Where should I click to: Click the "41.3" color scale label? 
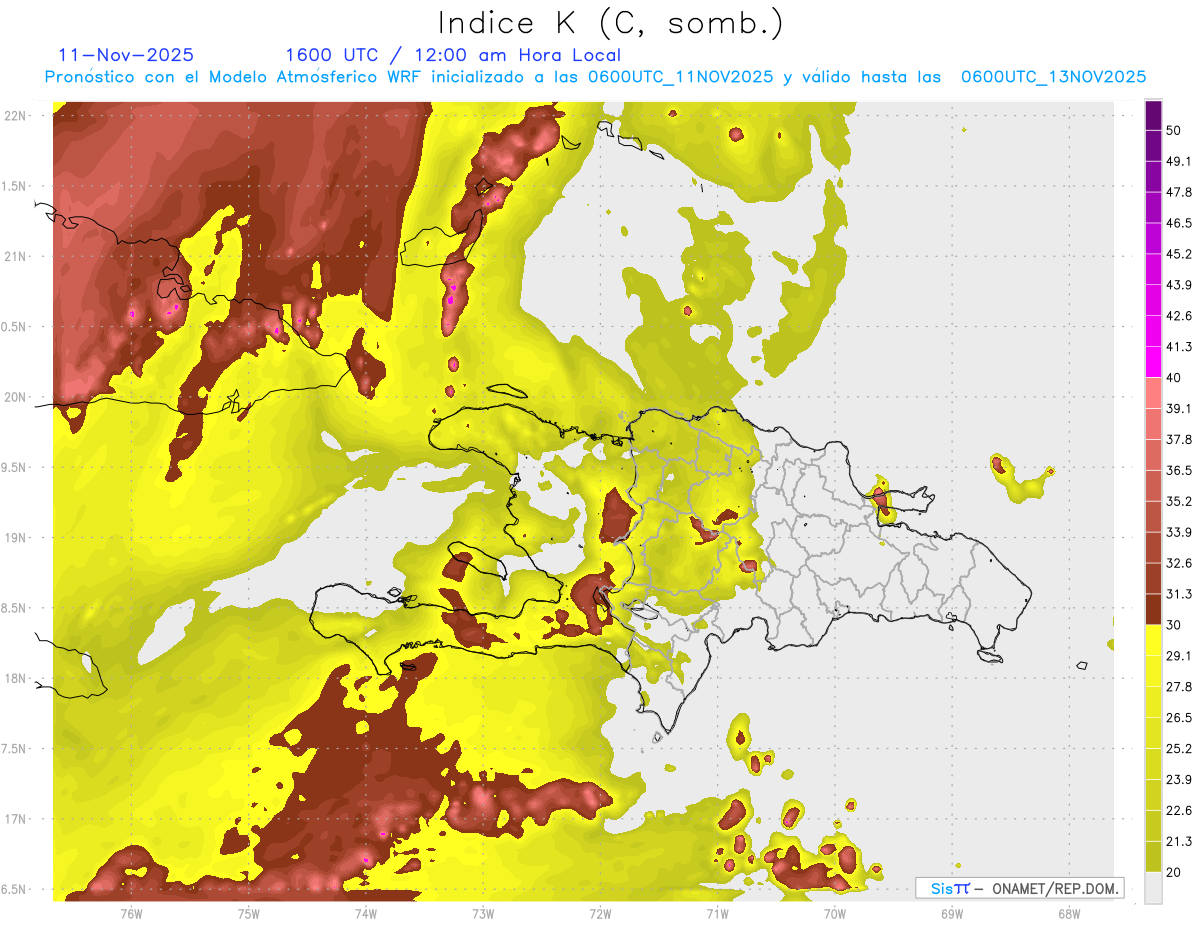pos(1179,347)
